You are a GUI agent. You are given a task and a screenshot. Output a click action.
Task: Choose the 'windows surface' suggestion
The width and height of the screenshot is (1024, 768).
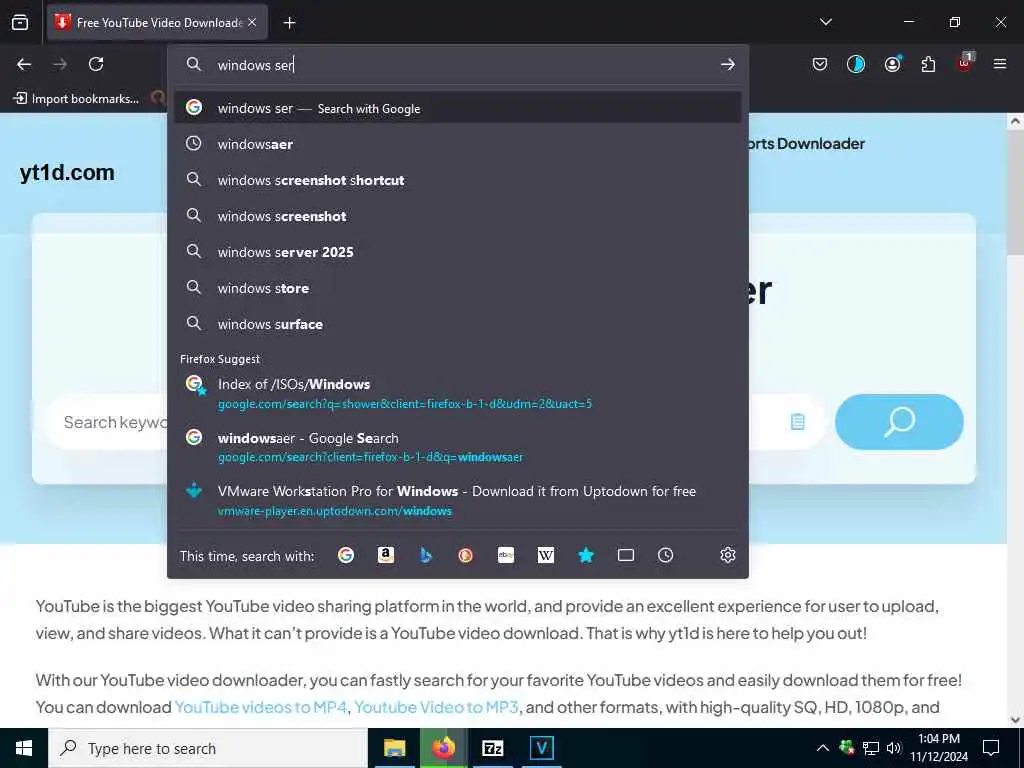[458, 324]
